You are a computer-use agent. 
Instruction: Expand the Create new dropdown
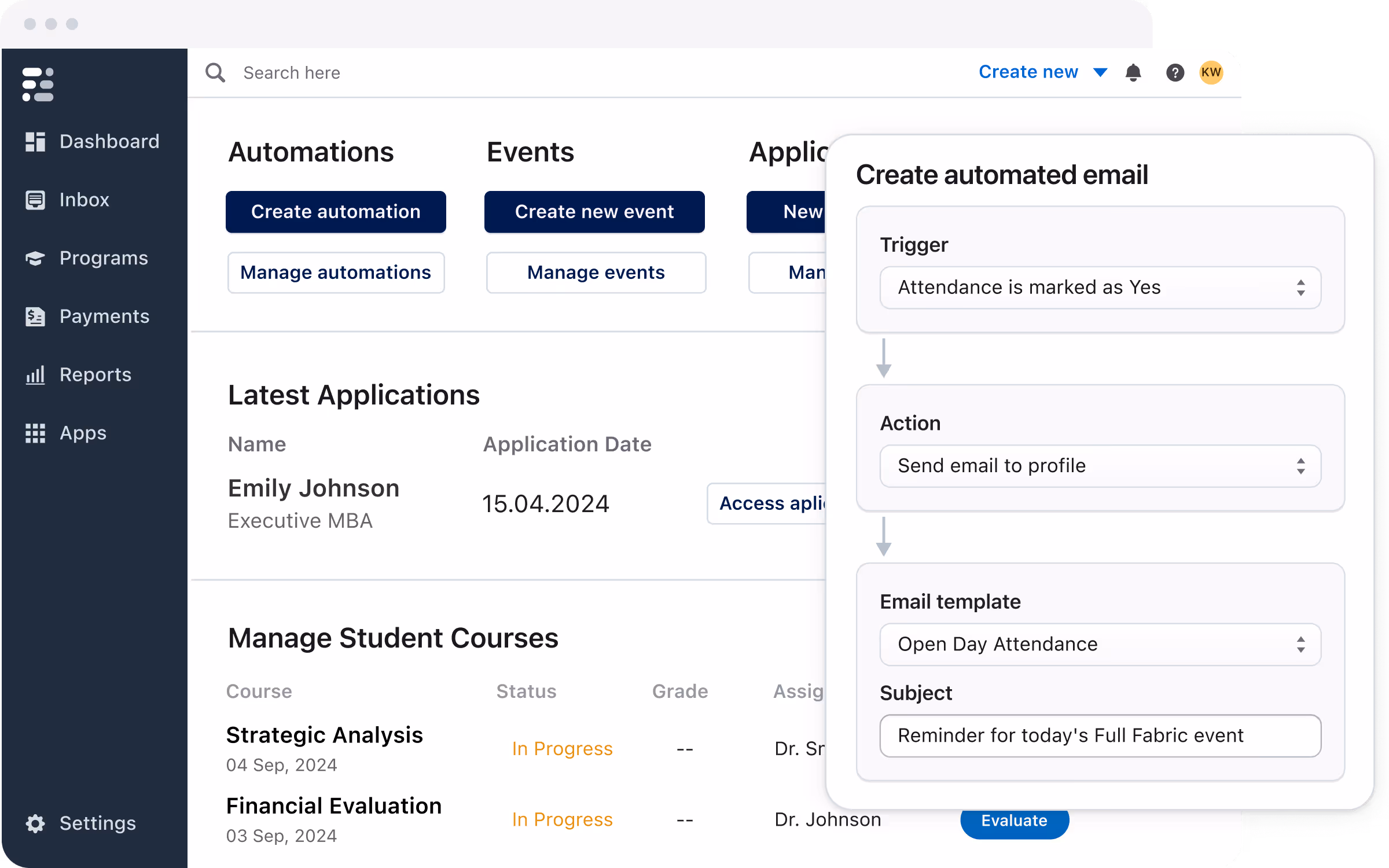1042,72
